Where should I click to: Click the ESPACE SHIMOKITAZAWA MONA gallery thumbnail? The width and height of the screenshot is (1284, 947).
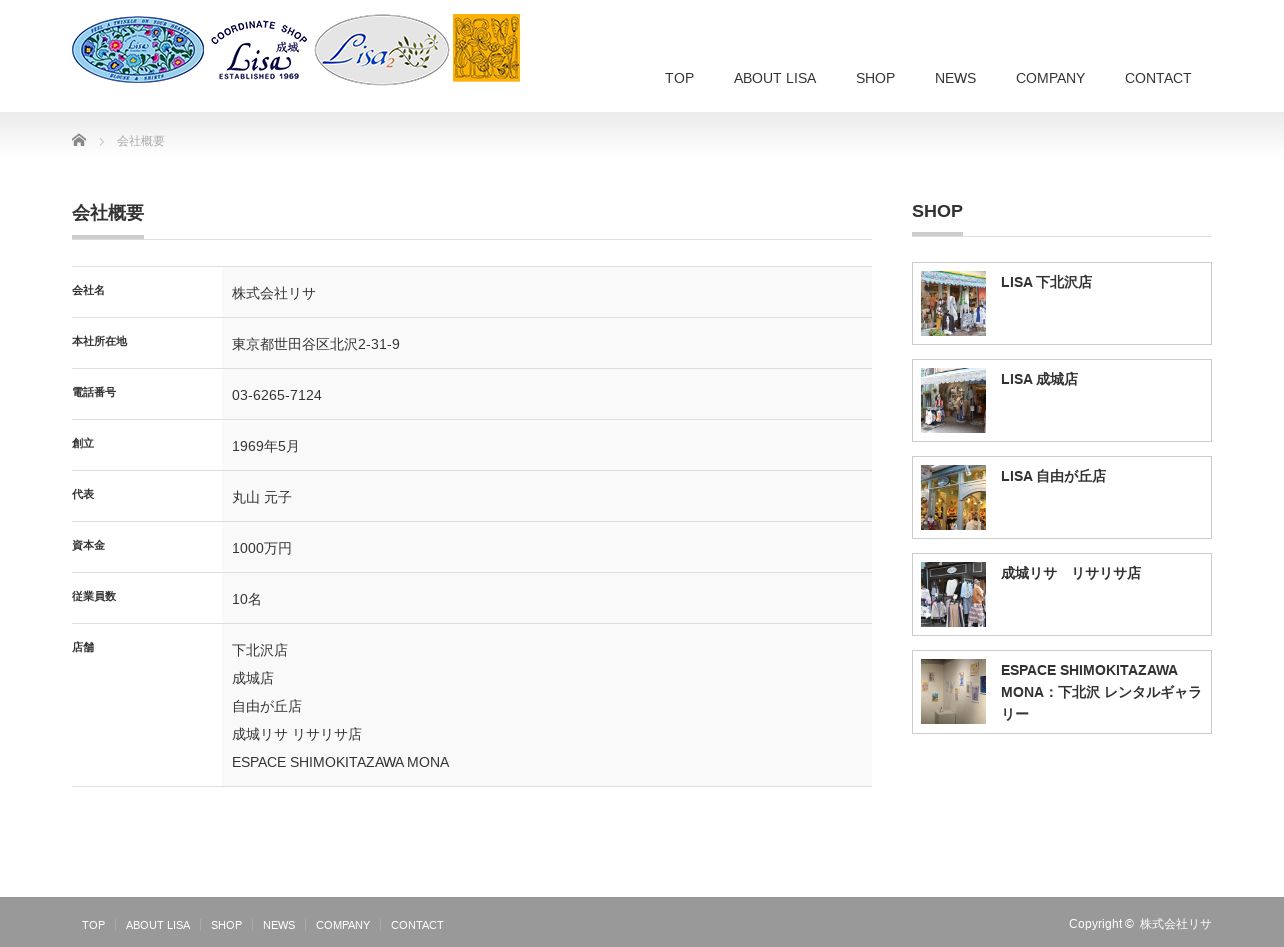pos(953,691)
